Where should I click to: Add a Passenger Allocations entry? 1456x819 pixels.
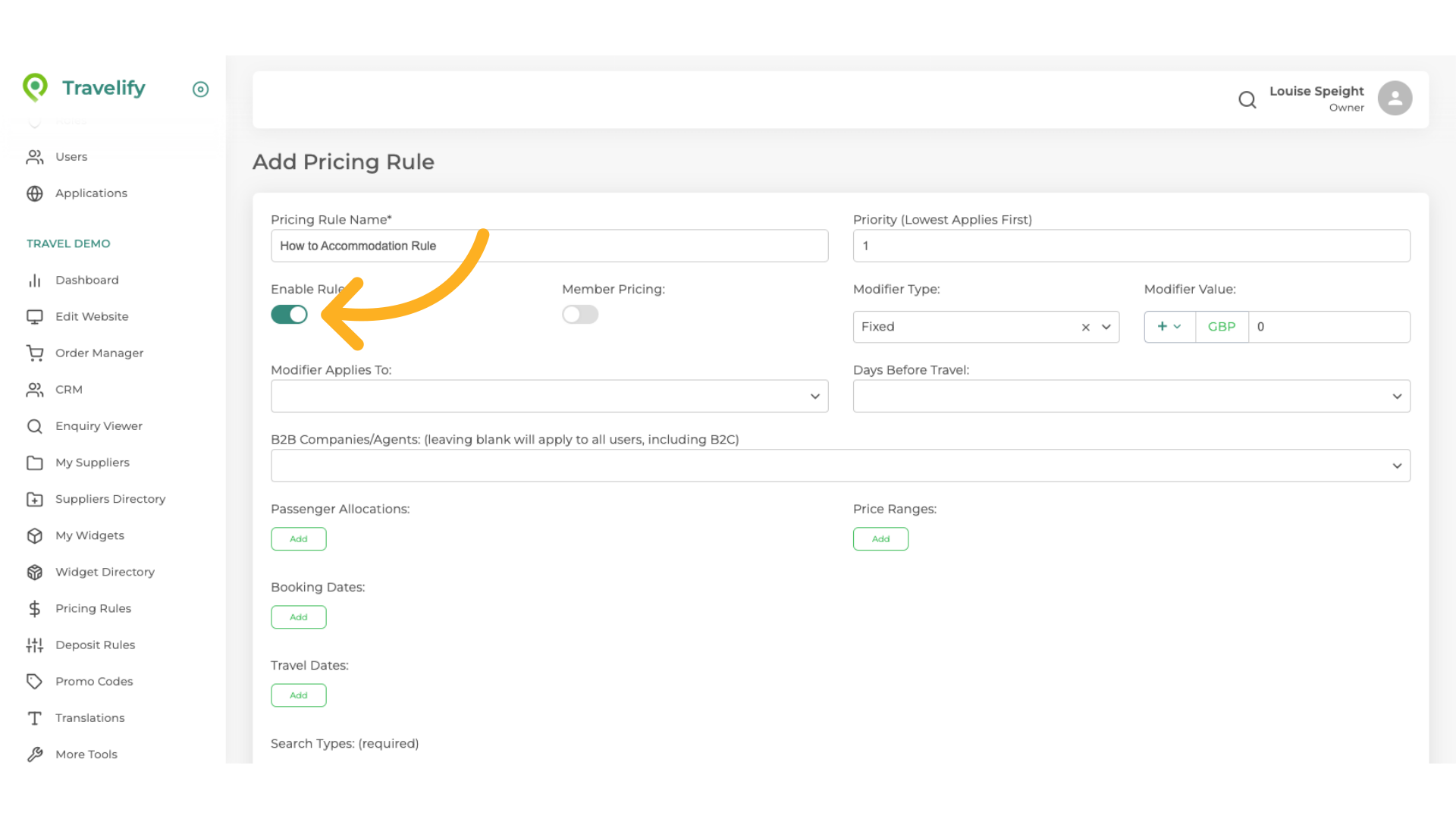pyautogui.click(x=298, y=539)
